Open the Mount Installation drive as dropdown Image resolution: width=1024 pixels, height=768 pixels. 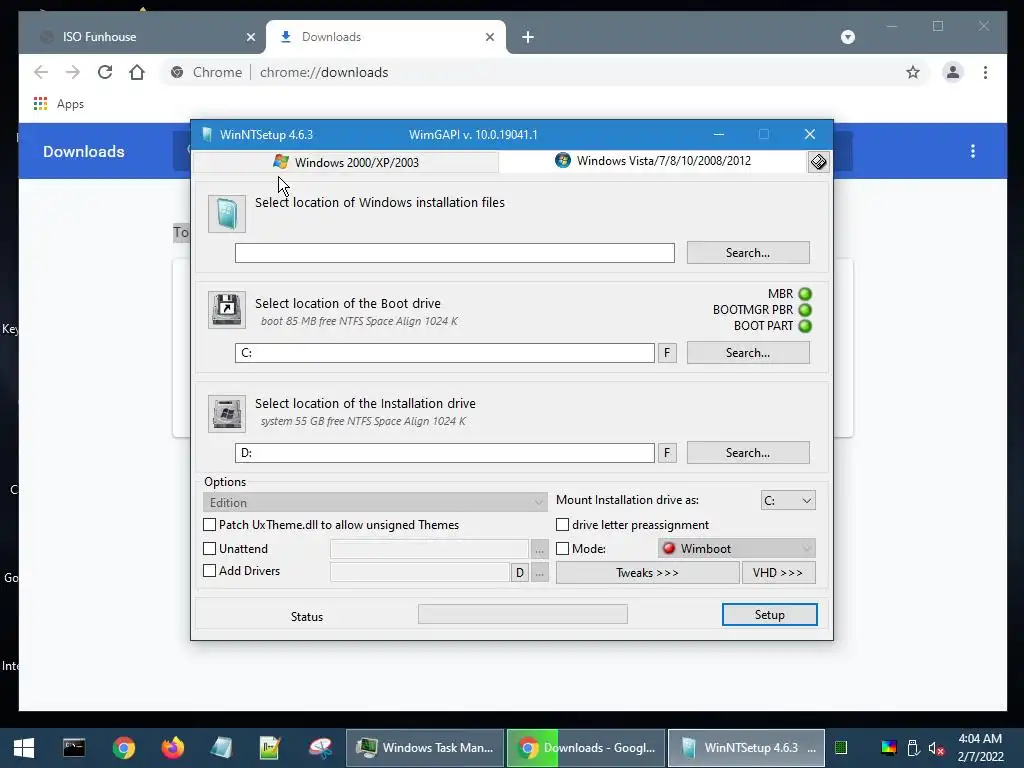point(788,501)
